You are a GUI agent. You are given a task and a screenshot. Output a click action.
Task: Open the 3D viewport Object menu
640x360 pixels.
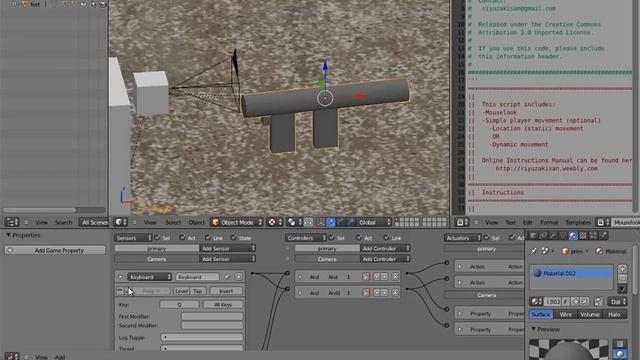(x=196, y=222)
